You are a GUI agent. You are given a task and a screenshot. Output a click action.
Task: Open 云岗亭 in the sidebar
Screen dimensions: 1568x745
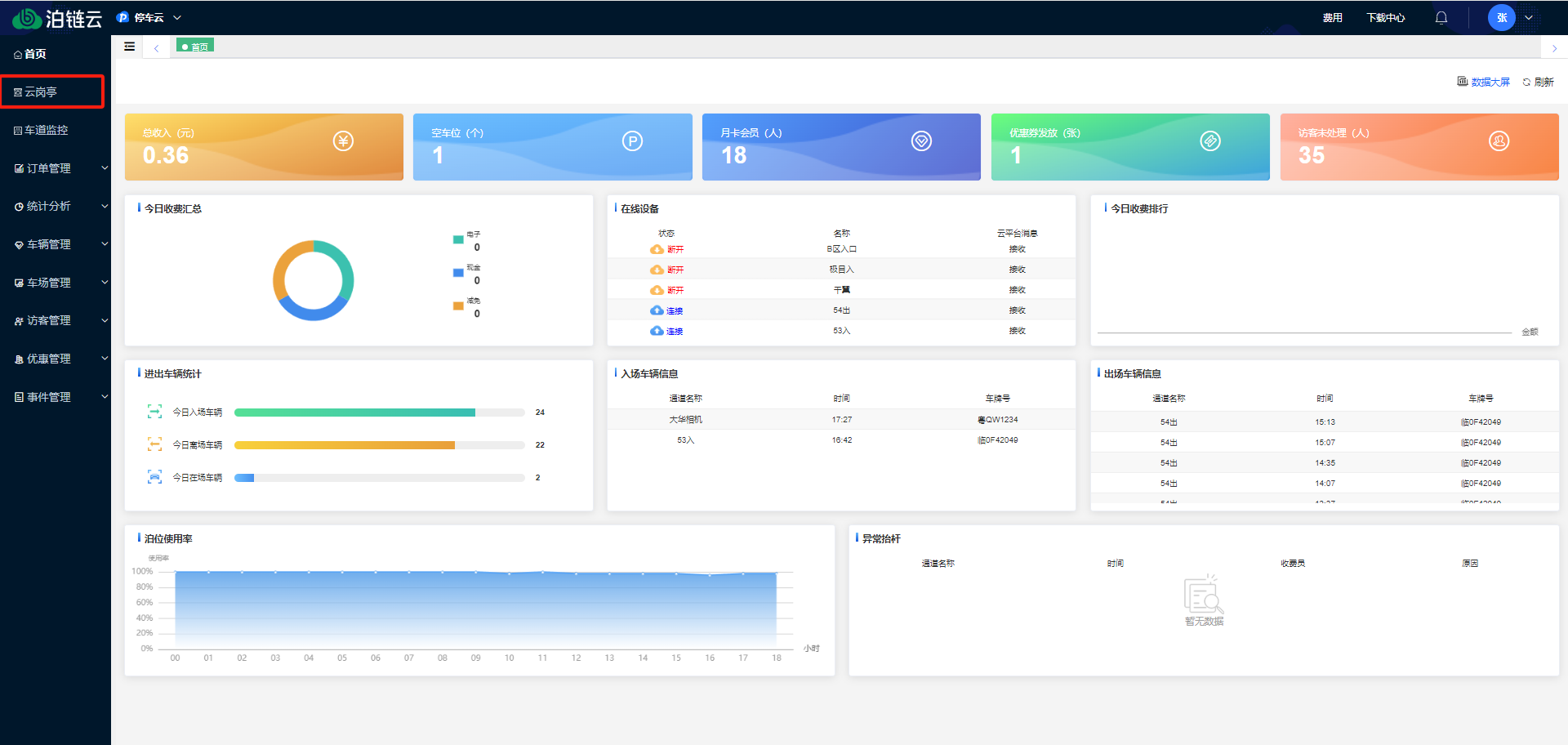tap(52, 91)
